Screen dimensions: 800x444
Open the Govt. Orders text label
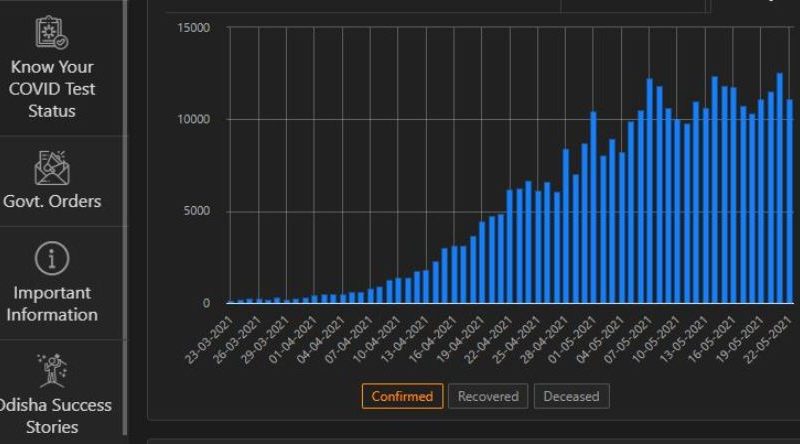(51, 201)
